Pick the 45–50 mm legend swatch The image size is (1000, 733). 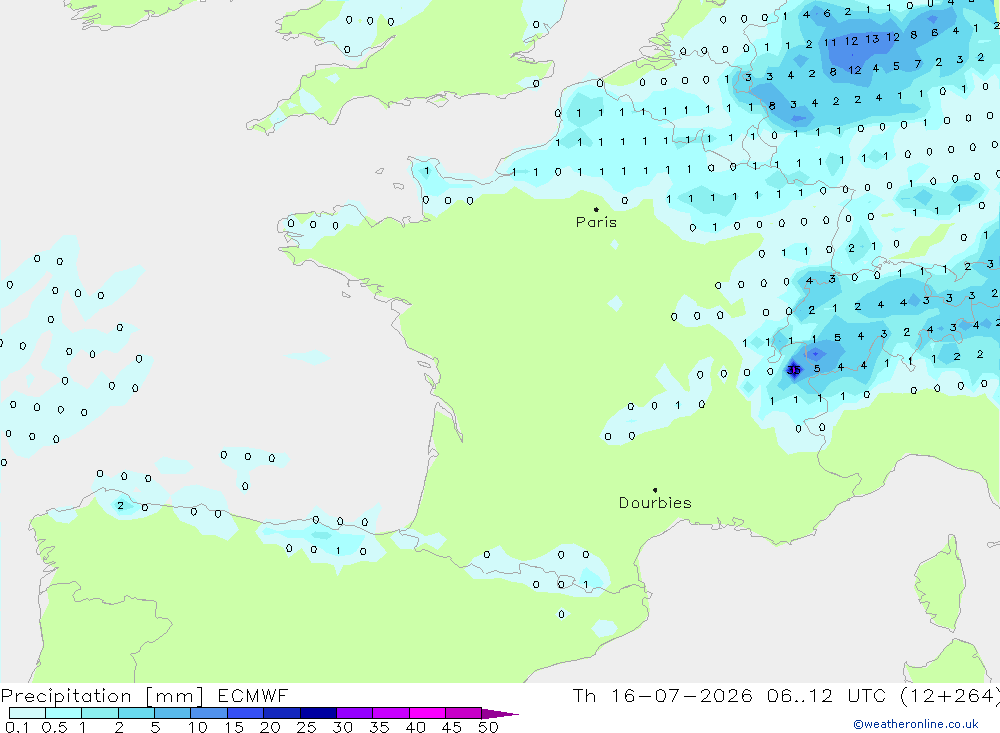[463, 713]
